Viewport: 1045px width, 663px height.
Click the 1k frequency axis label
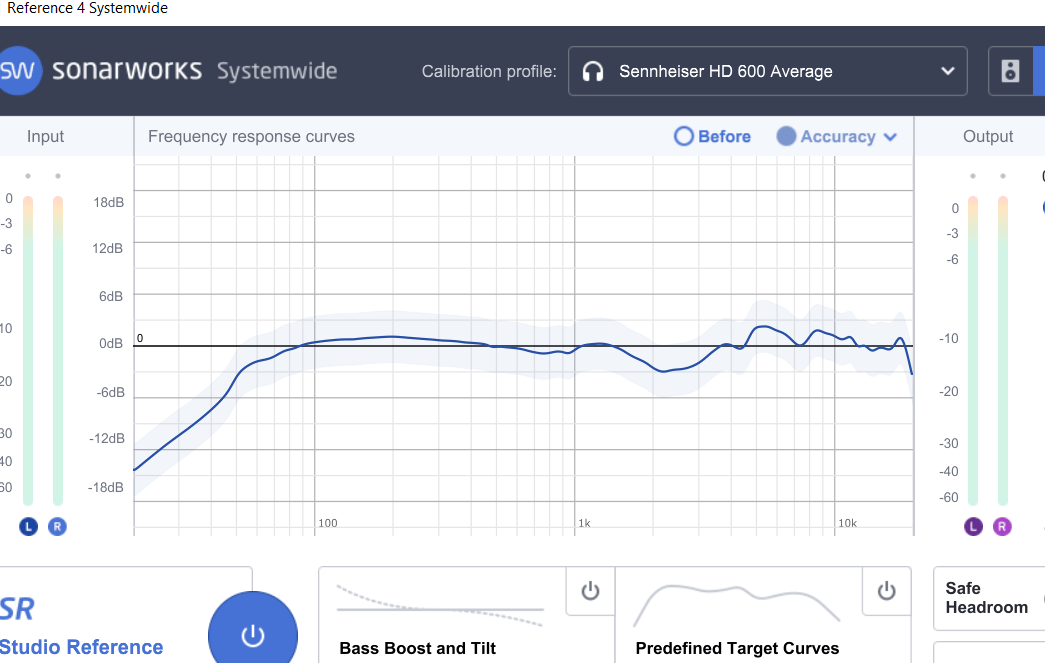tap(584, 523)
